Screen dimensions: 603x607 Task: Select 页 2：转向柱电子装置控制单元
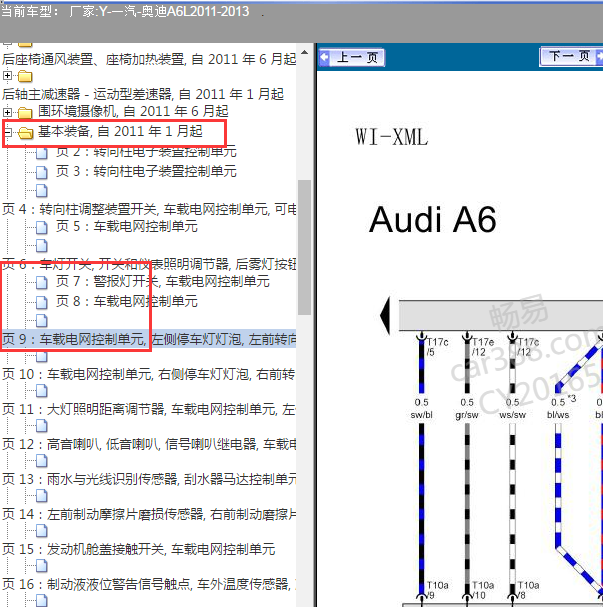(x=146, y=151)
